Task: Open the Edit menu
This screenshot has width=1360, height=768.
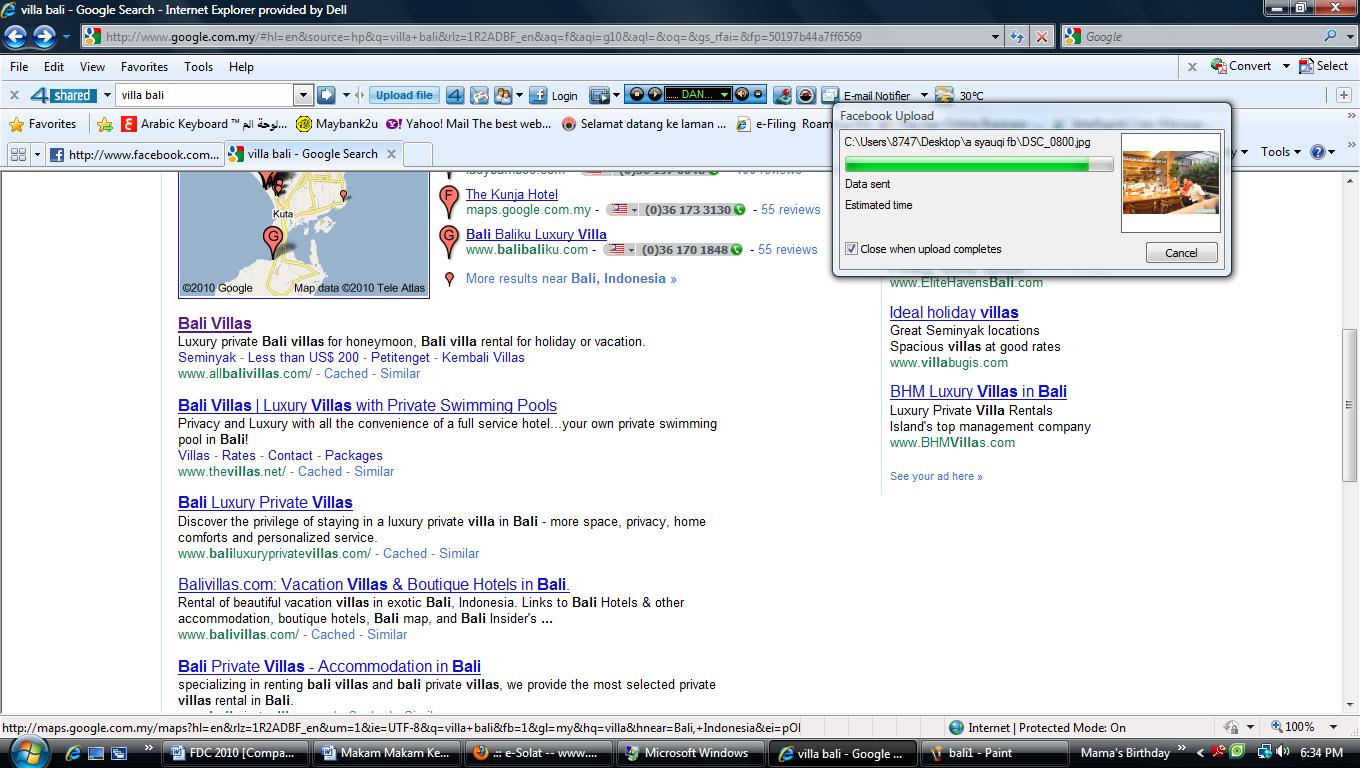Action: [x=54, y=67]
